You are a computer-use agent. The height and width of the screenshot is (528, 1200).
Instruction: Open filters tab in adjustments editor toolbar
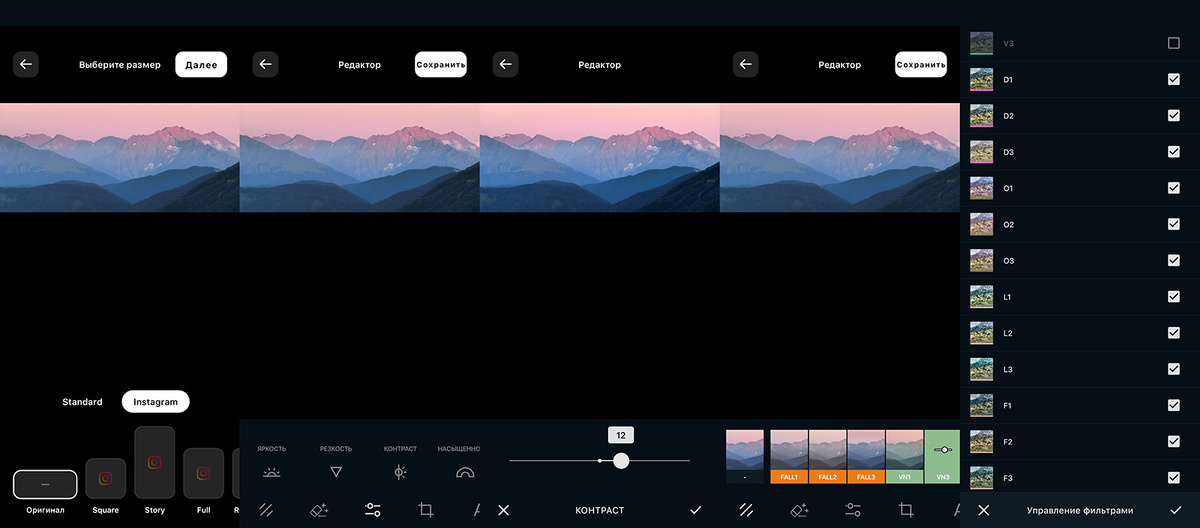pos(266,510)
